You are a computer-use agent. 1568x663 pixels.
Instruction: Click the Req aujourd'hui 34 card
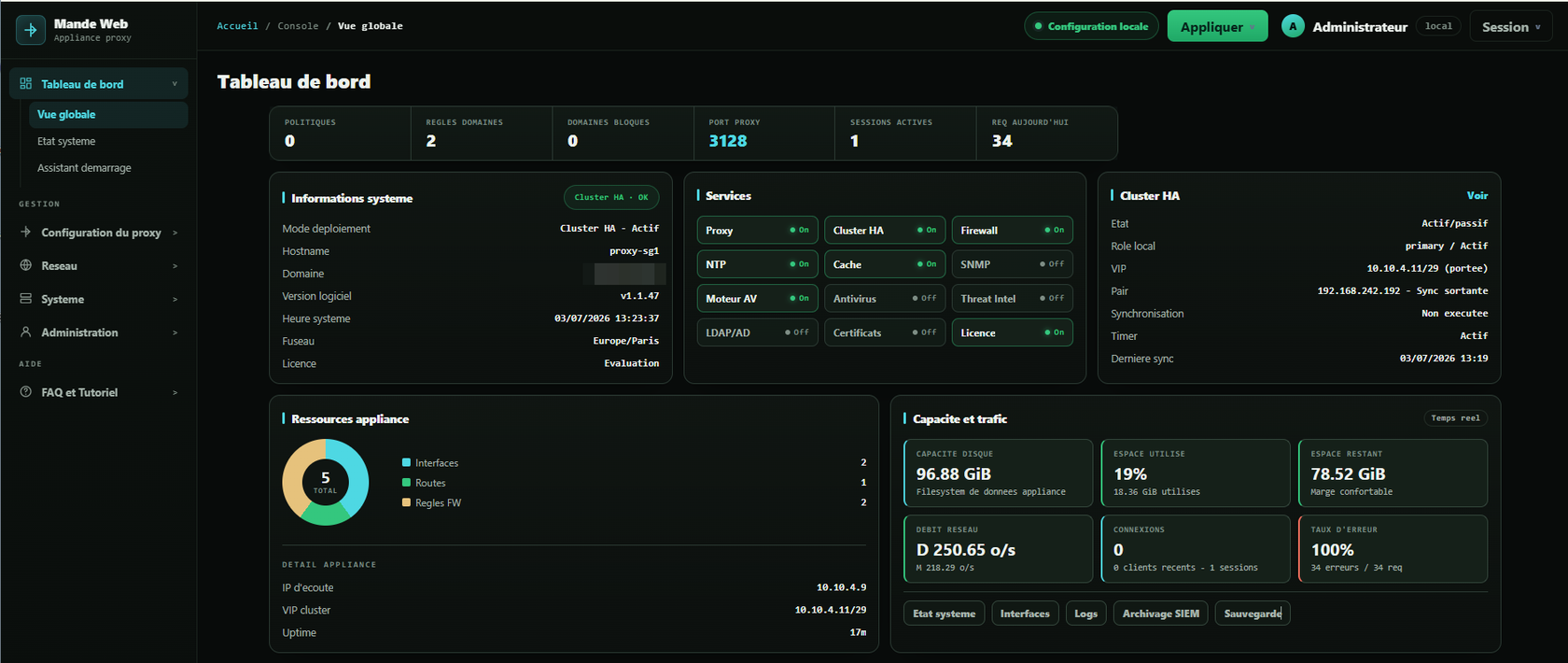click(1047, 133)
